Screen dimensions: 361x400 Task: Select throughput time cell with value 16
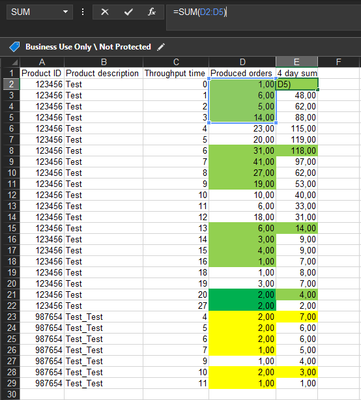click(x=176, y=262)
